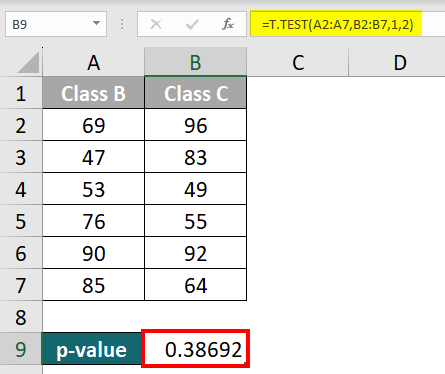
Task: Select row 2 header
Action: (x=21, y=125)
